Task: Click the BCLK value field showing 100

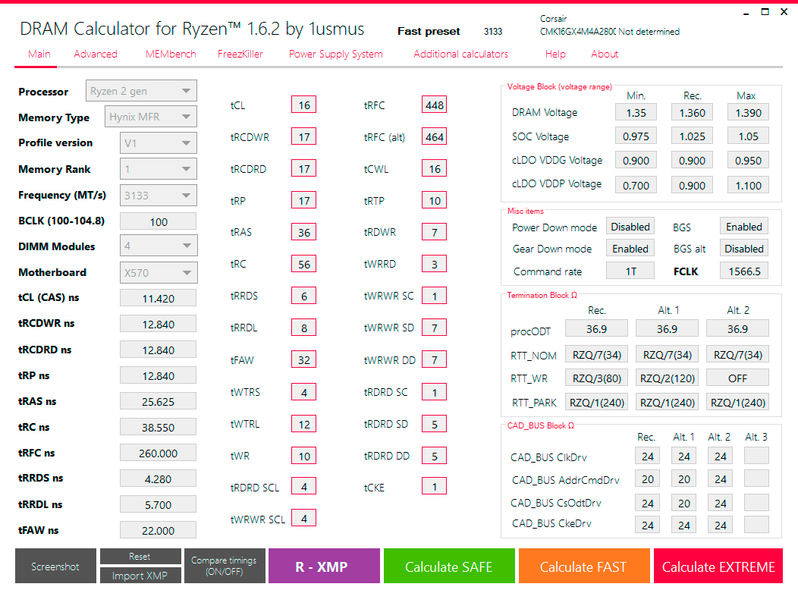Action: (158, 222)
